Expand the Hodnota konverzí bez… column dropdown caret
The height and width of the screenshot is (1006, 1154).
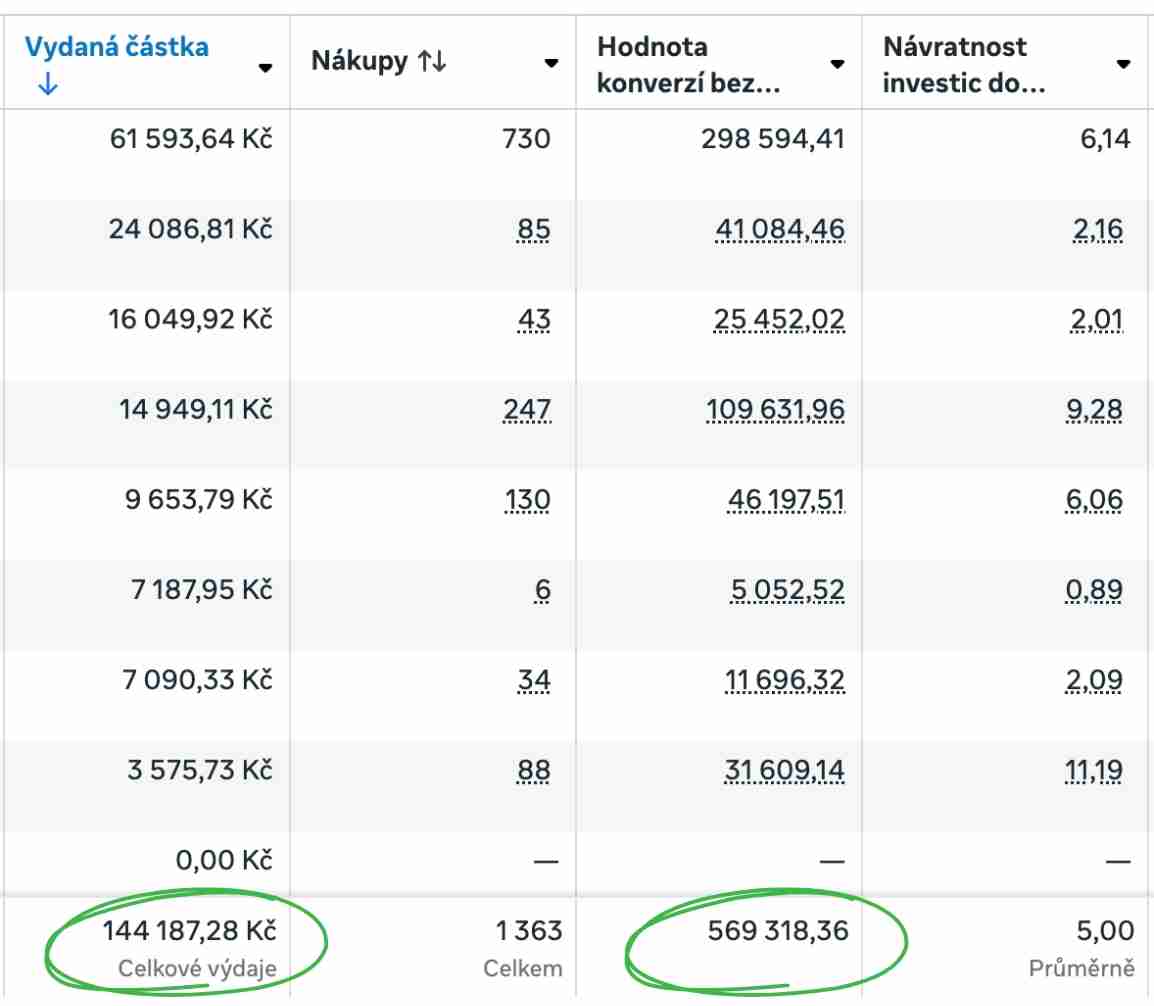[x=837, y=64]
